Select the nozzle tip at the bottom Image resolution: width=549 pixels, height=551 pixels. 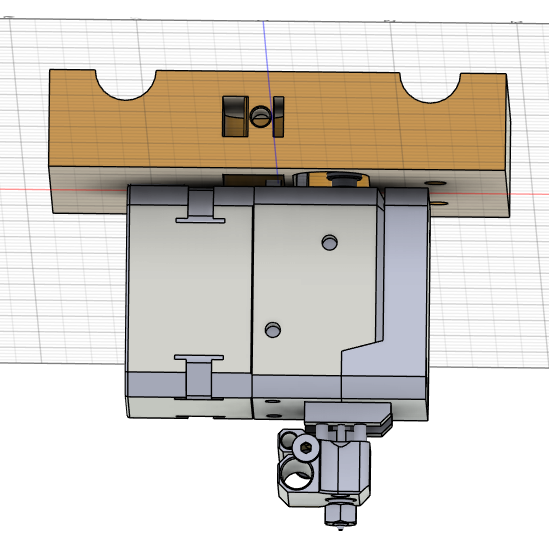click(340, 527)
